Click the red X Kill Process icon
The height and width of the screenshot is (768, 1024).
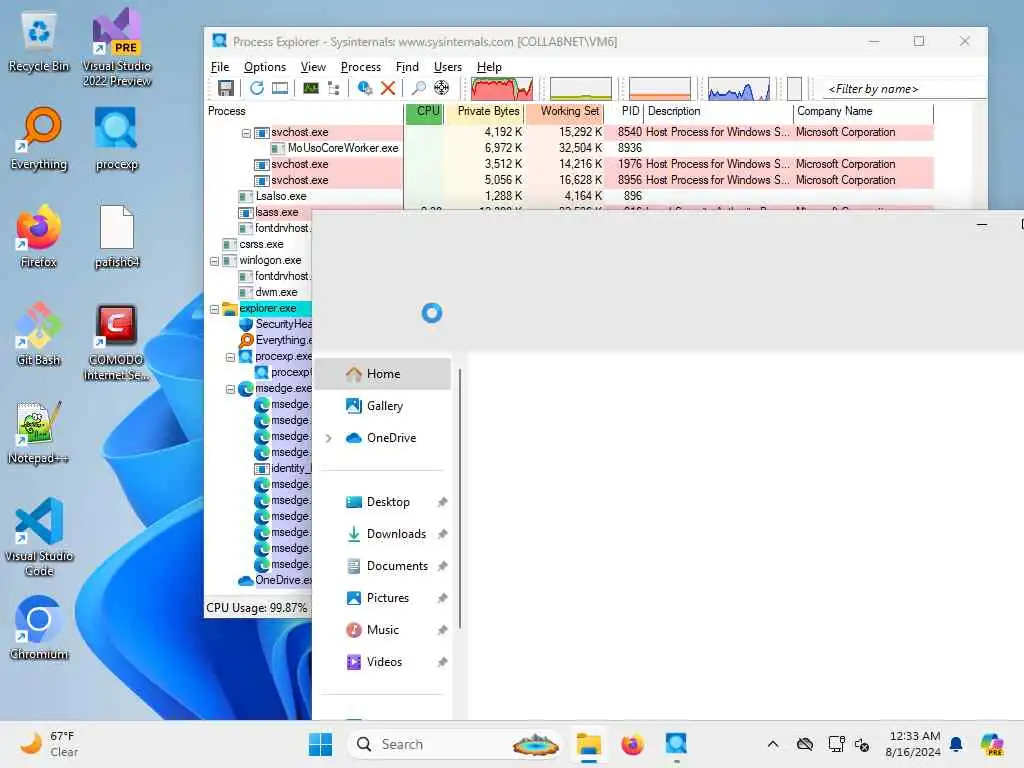coord(388,88)
